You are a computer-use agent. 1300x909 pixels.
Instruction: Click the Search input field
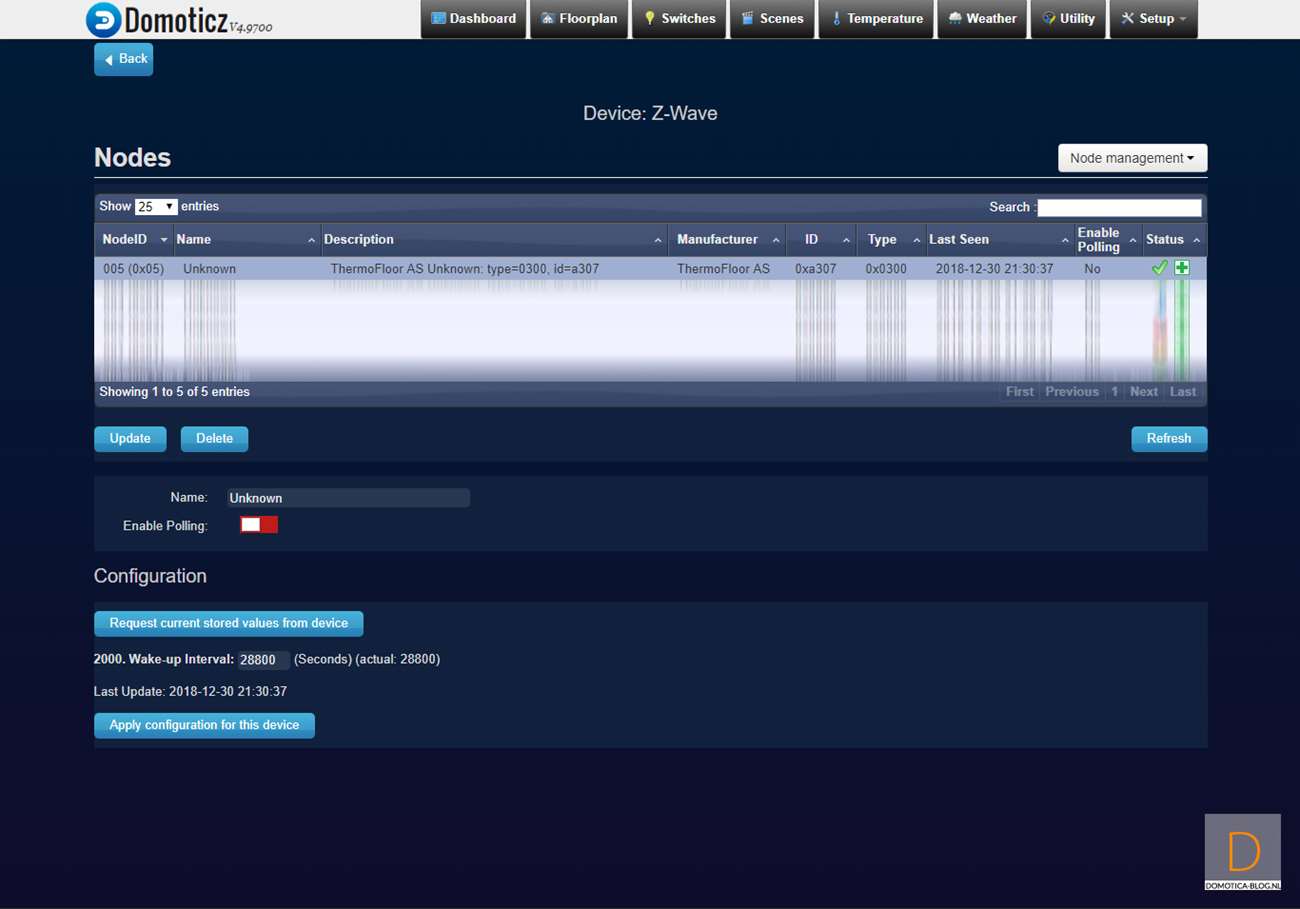pyautogui.click(x=1119, y=208)
